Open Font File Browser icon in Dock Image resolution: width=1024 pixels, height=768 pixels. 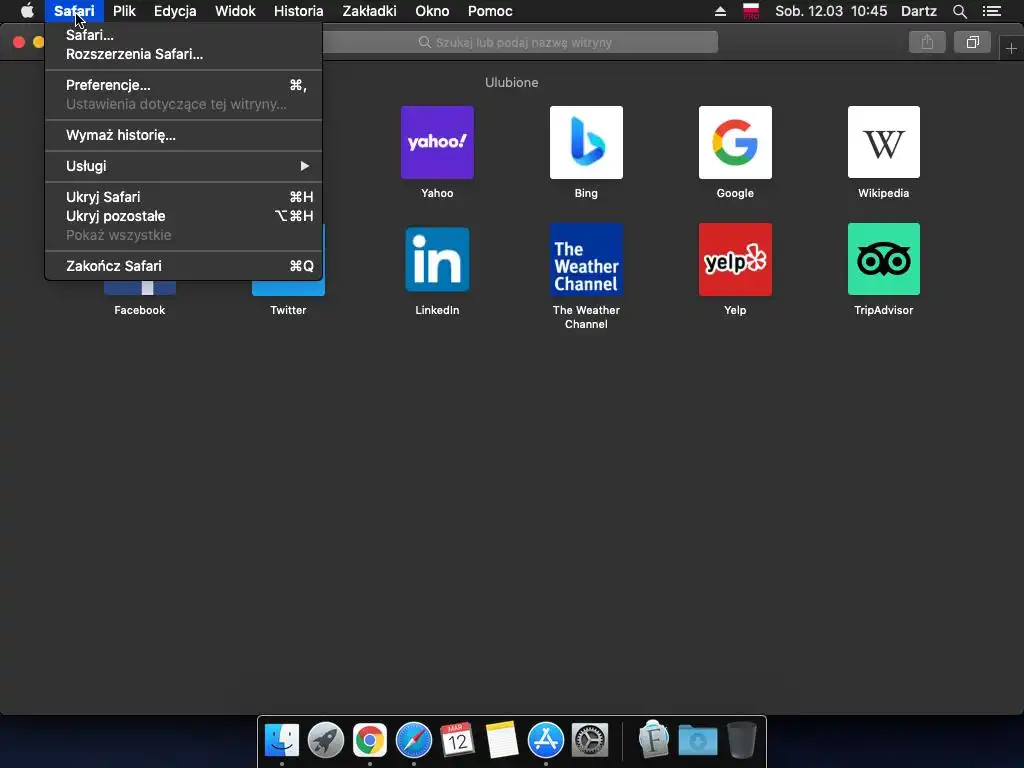pyautogui.click(x=653, y=740)
